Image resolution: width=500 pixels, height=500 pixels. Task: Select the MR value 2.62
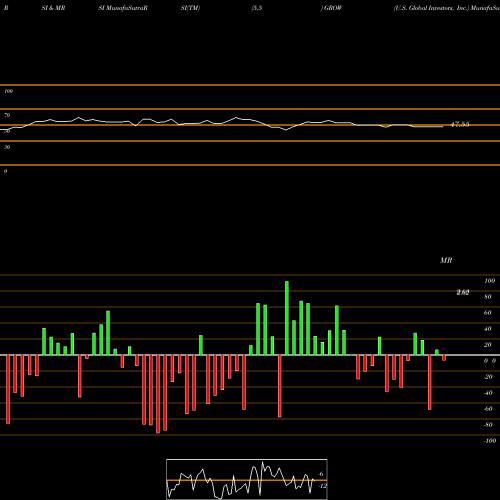click(x=463, y=292)
